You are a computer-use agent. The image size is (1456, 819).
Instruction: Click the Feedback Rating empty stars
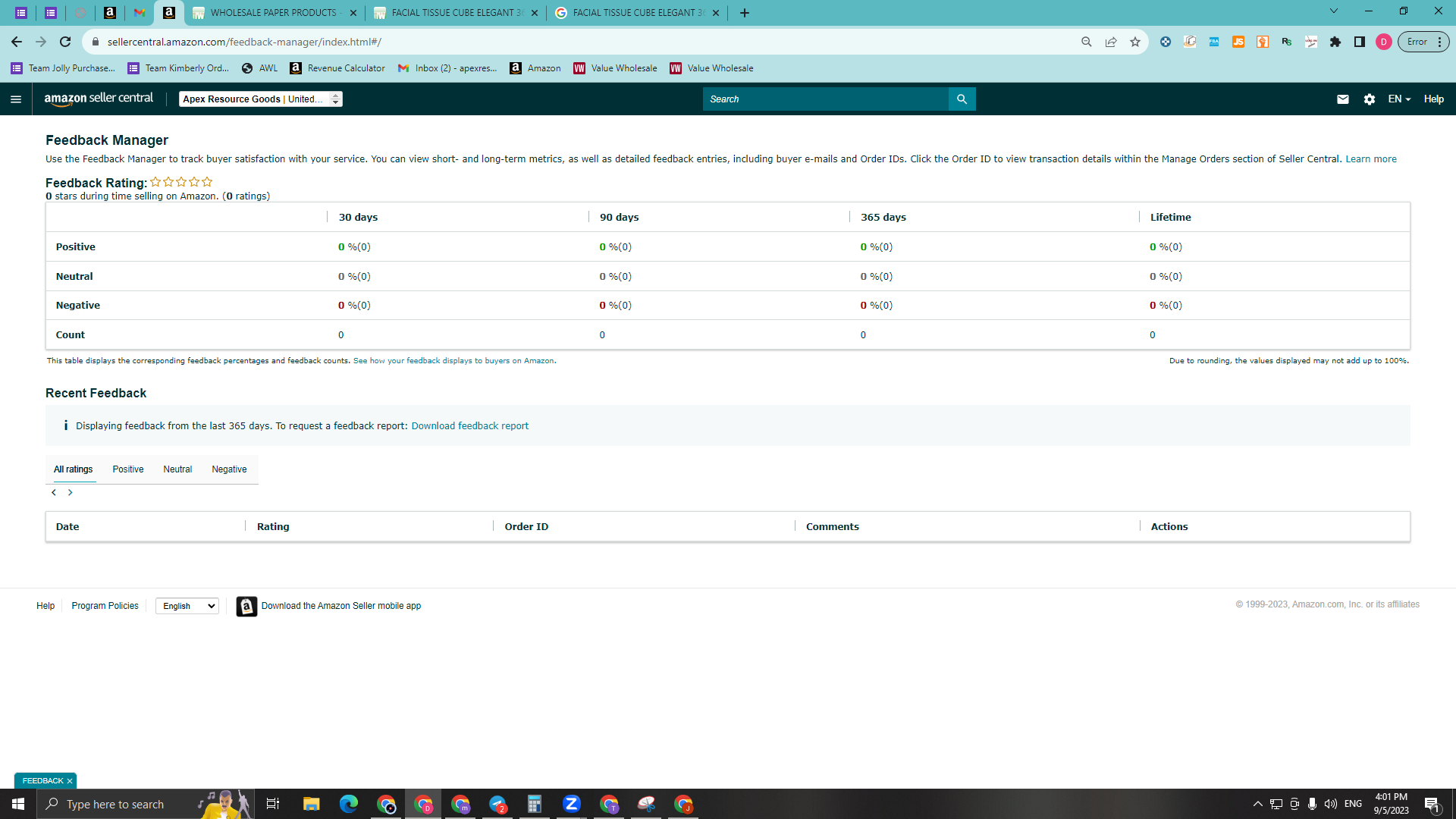[181, 182]
